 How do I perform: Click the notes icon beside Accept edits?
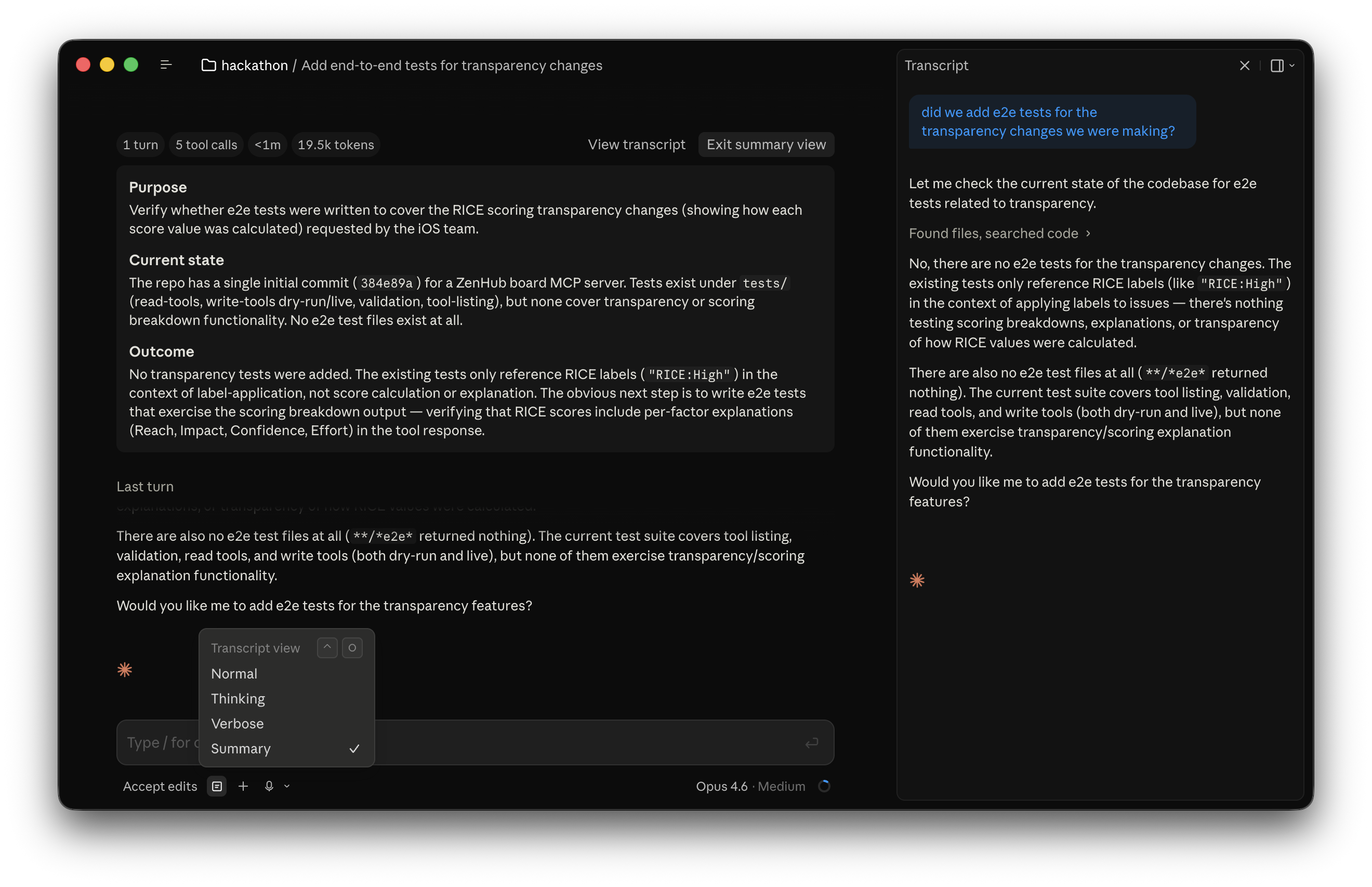pyautogui.click(x=217, y=786)
